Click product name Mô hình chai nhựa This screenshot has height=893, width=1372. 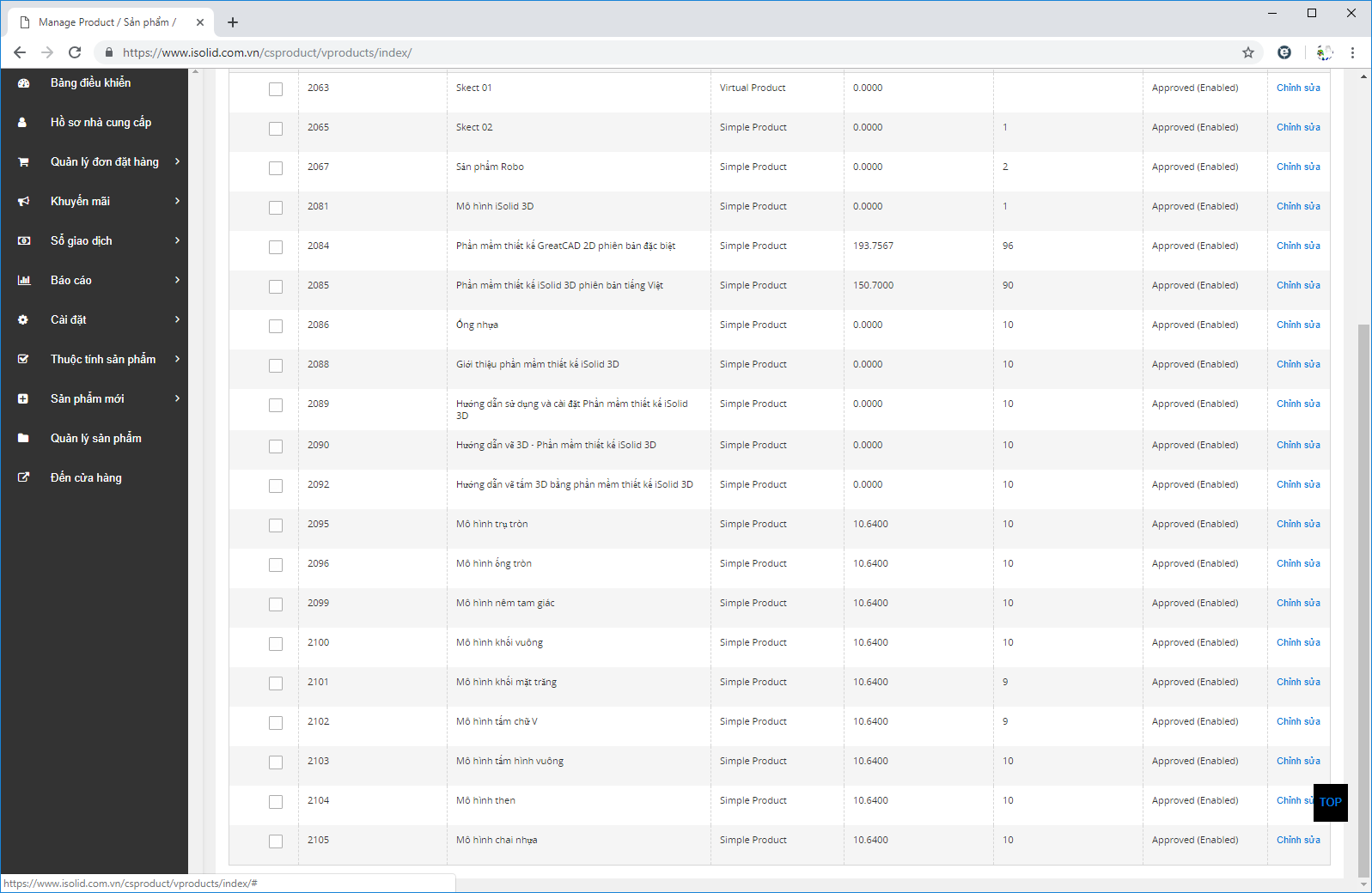pyautogui.click(x=497, y=840)
